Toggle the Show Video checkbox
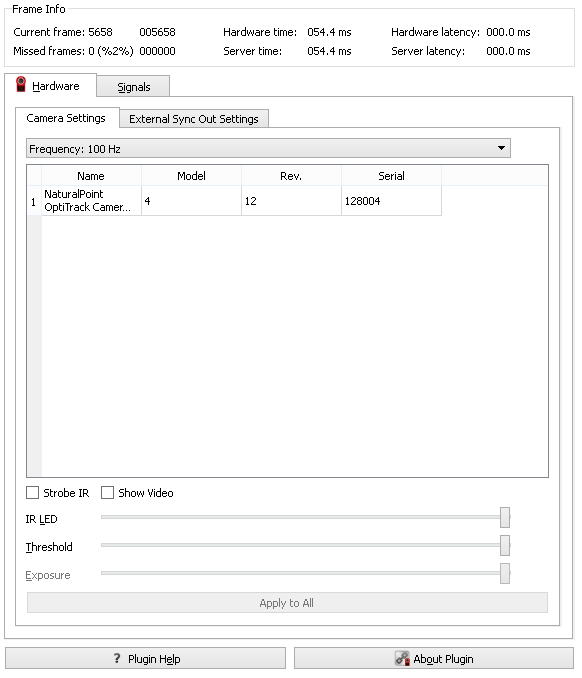 point(107,493)
